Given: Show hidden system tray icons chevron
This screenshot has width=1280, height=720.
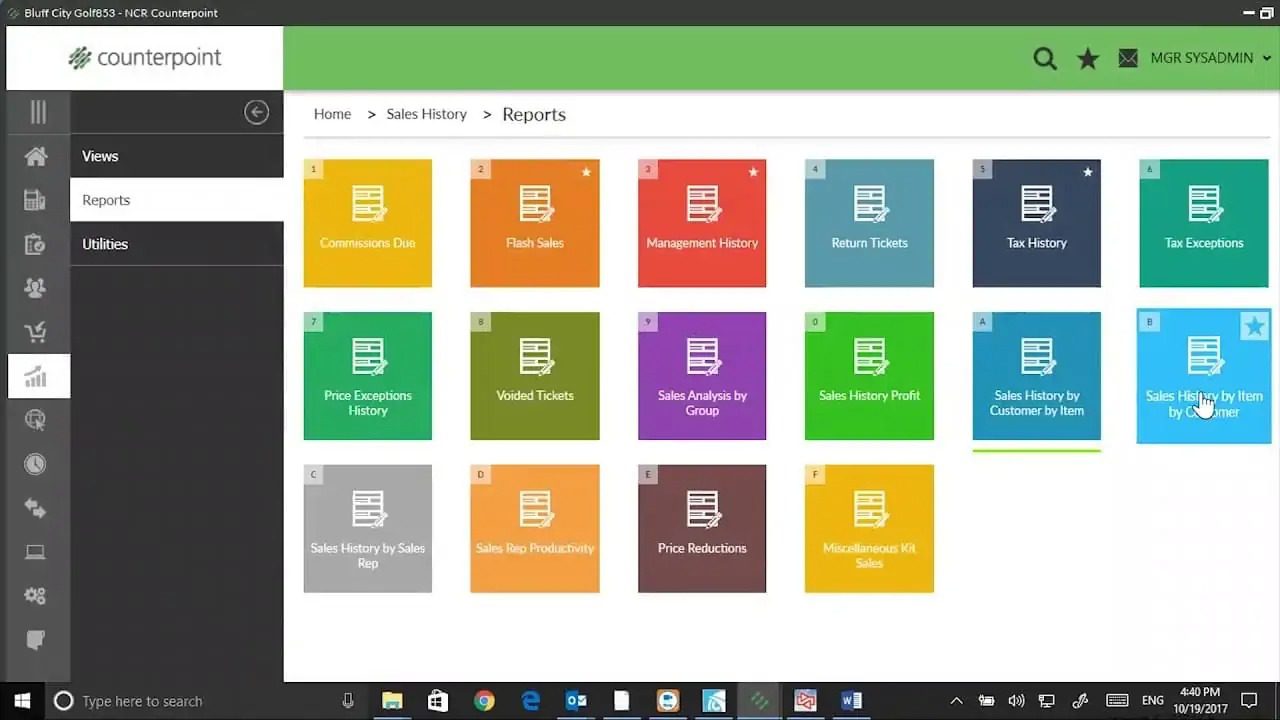Looking at the screenshot, I should tap(956, 701).
